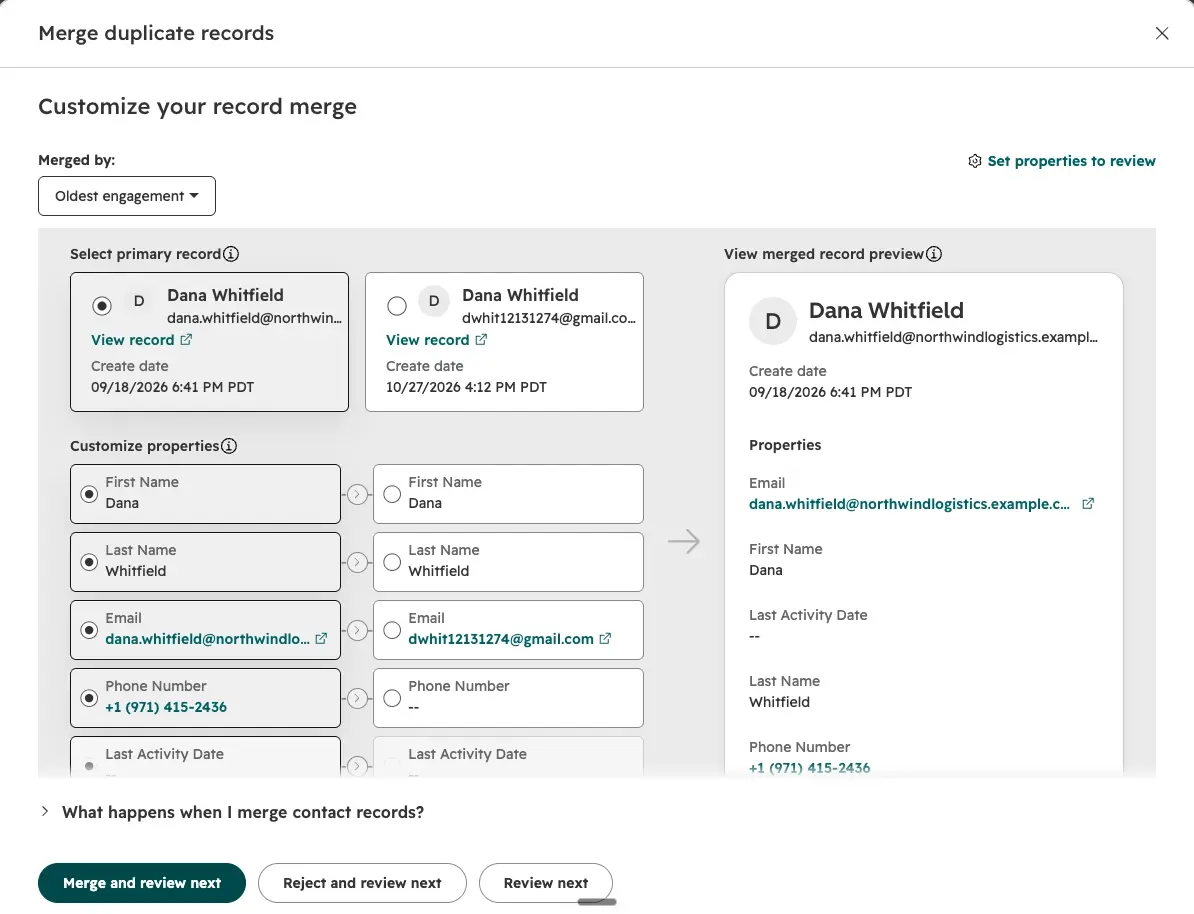Click arrow icon between Email options

pyautogui.click(x=357, y=630)
